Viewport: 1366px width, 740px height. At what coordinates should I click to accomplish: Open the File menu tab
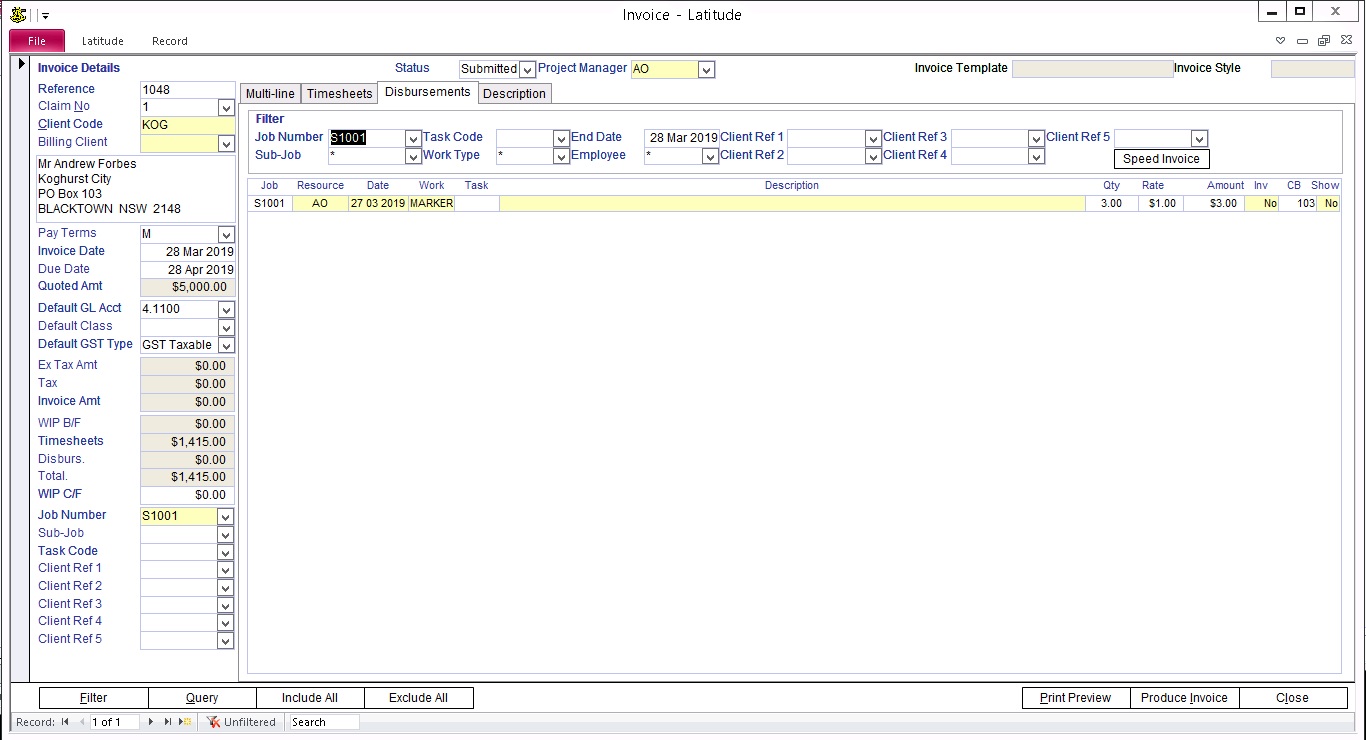click(37, 41)
